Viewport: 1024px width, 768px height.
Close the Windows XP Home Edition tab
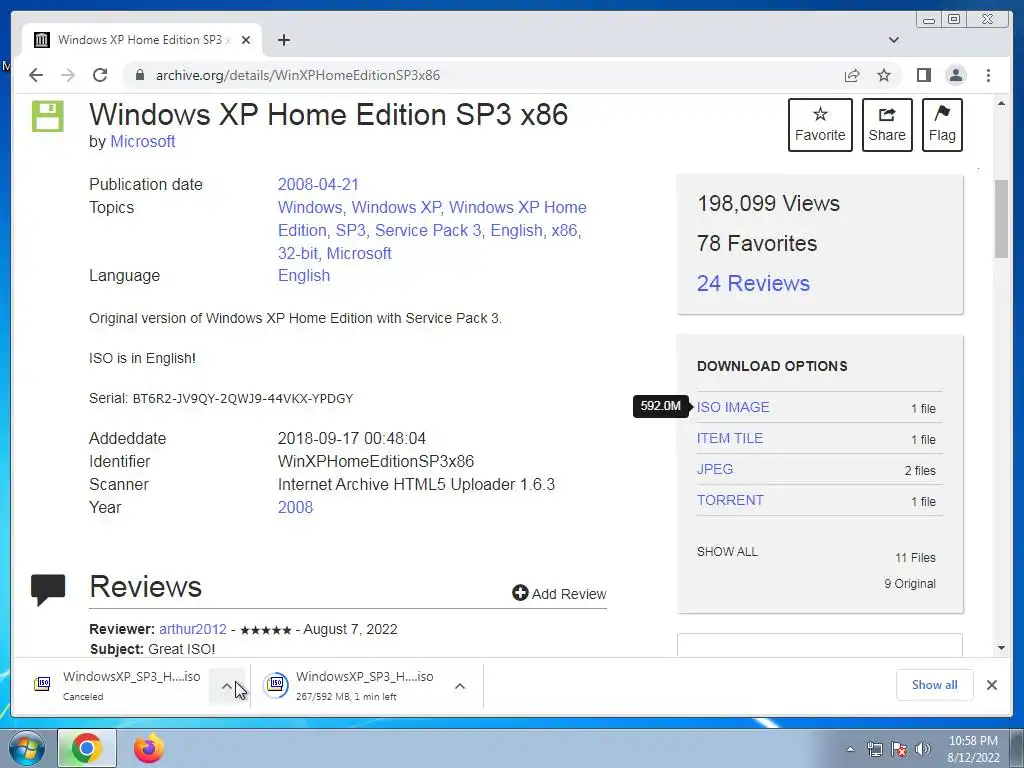[x=246, y=40]
